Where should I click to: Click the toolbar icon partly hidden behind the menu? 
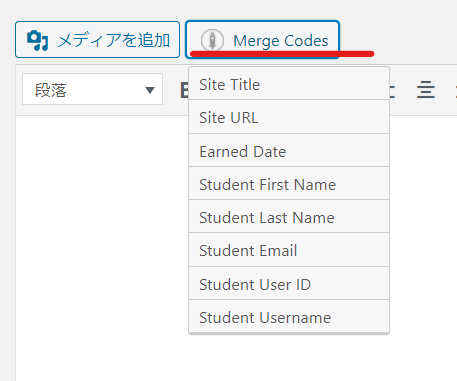392,90
